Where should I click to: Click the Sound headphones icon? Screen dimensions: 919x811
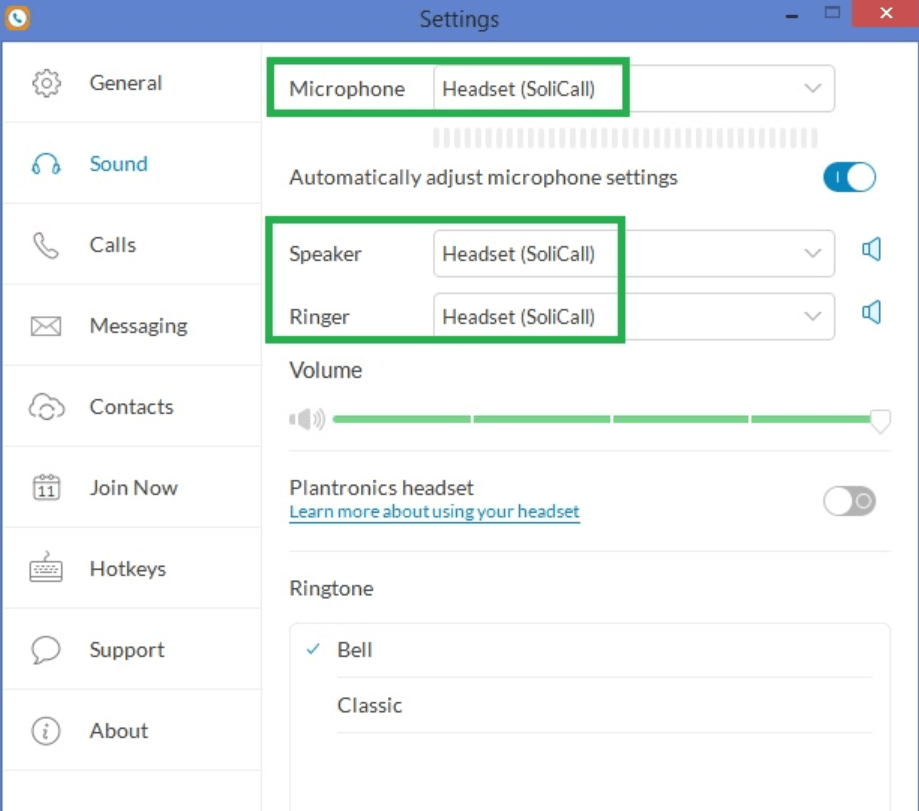[46, 164]
